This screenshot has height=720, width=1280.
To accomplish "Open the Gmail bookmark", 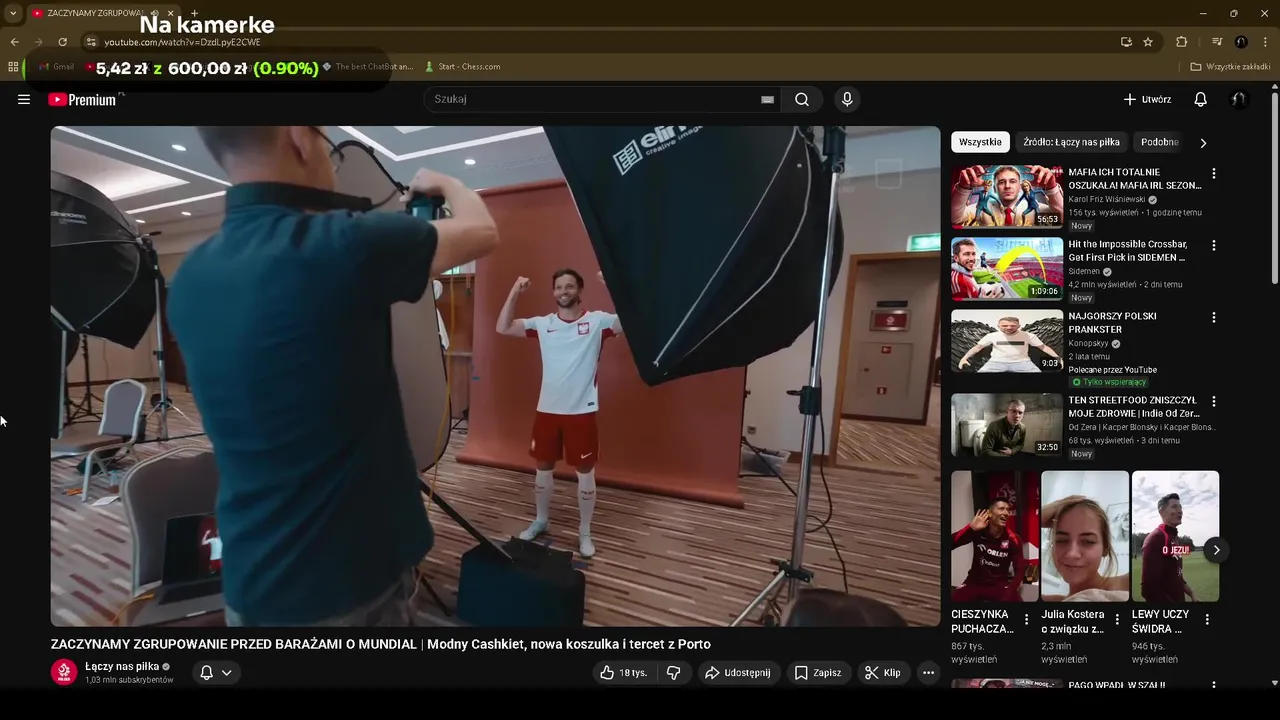I will click(55, 67).
